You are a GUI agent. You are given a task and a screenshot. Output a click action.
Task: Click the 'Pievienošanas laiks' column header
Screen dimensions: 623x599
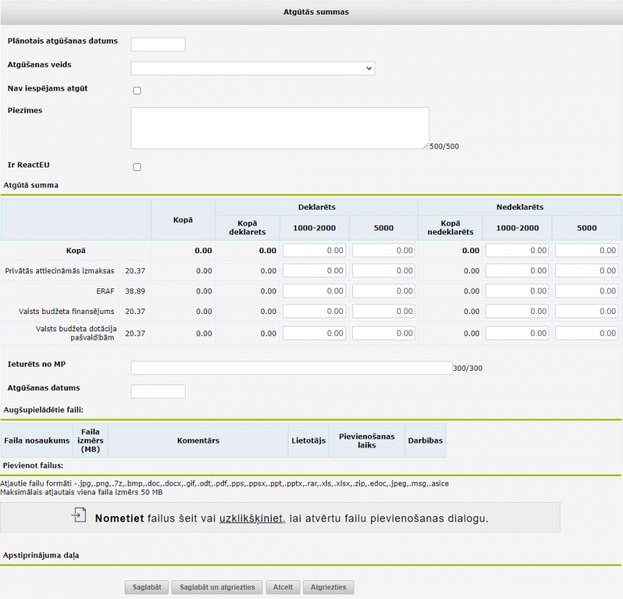(x=366, y=440)
